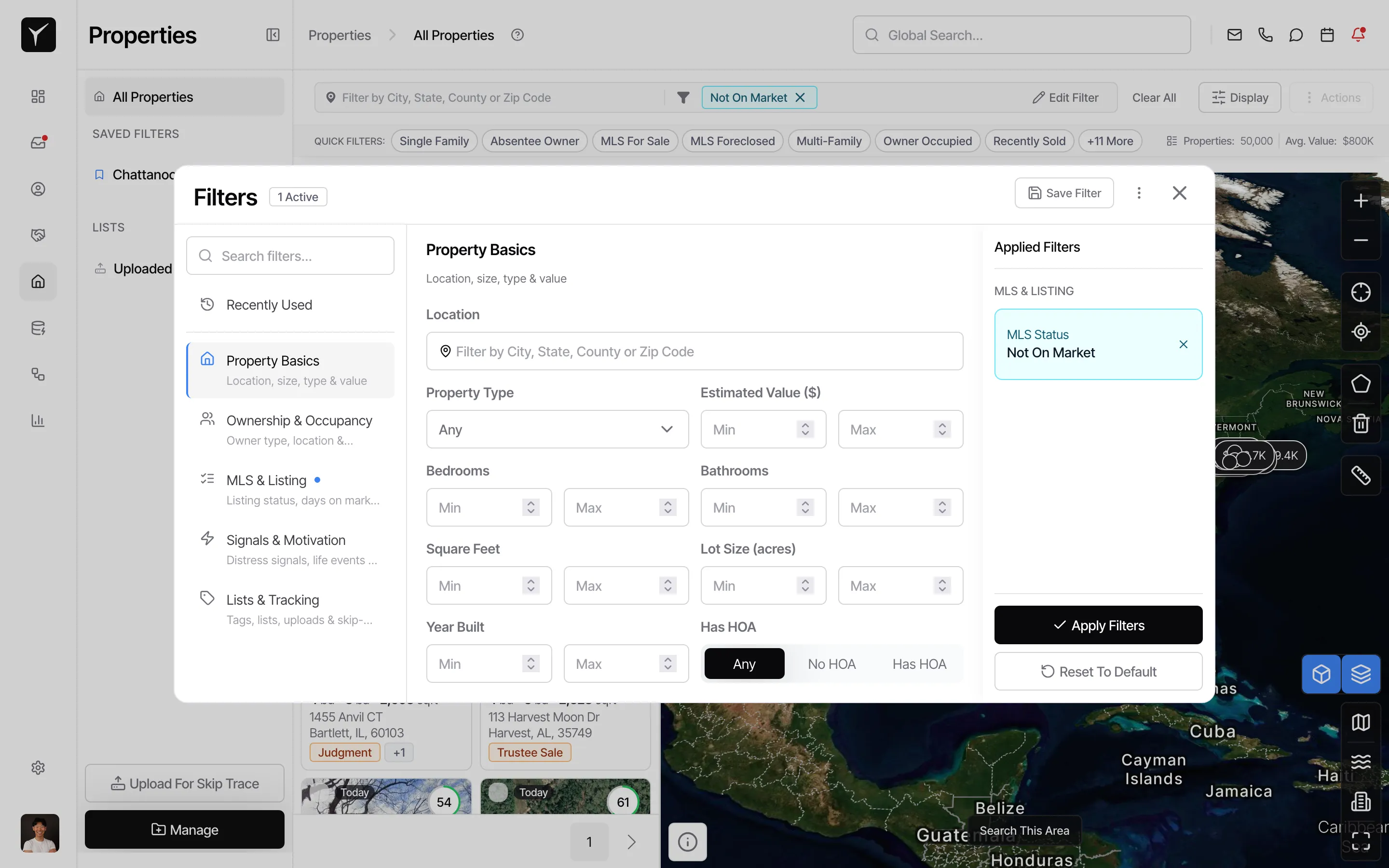Open the dashboard grid view icon
Viewport: 1389px width, 868px height.
[38, 96]
